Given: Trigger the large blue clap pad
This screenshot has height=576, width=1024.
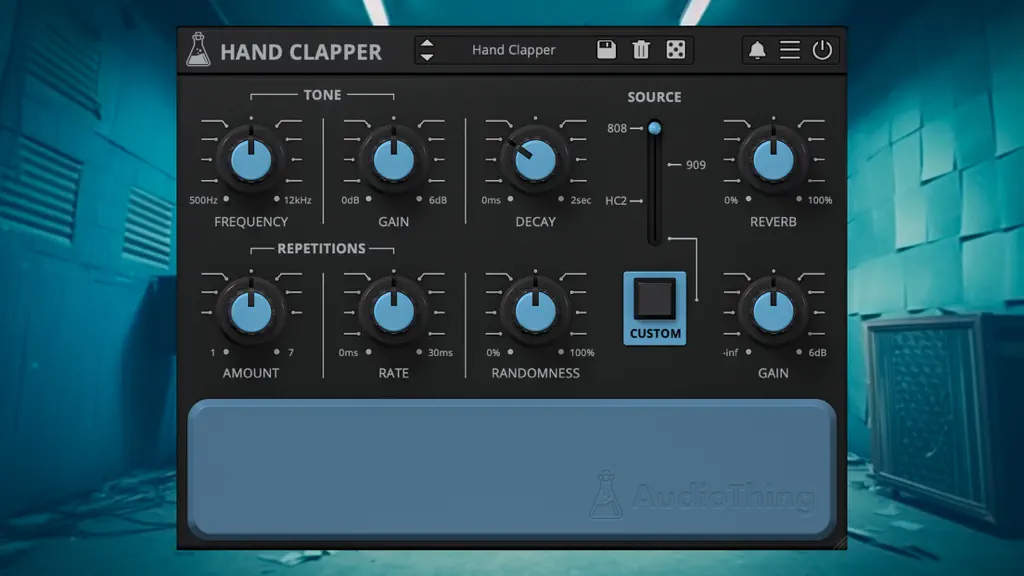Looking at the screenshot, I should click(512, 469).
